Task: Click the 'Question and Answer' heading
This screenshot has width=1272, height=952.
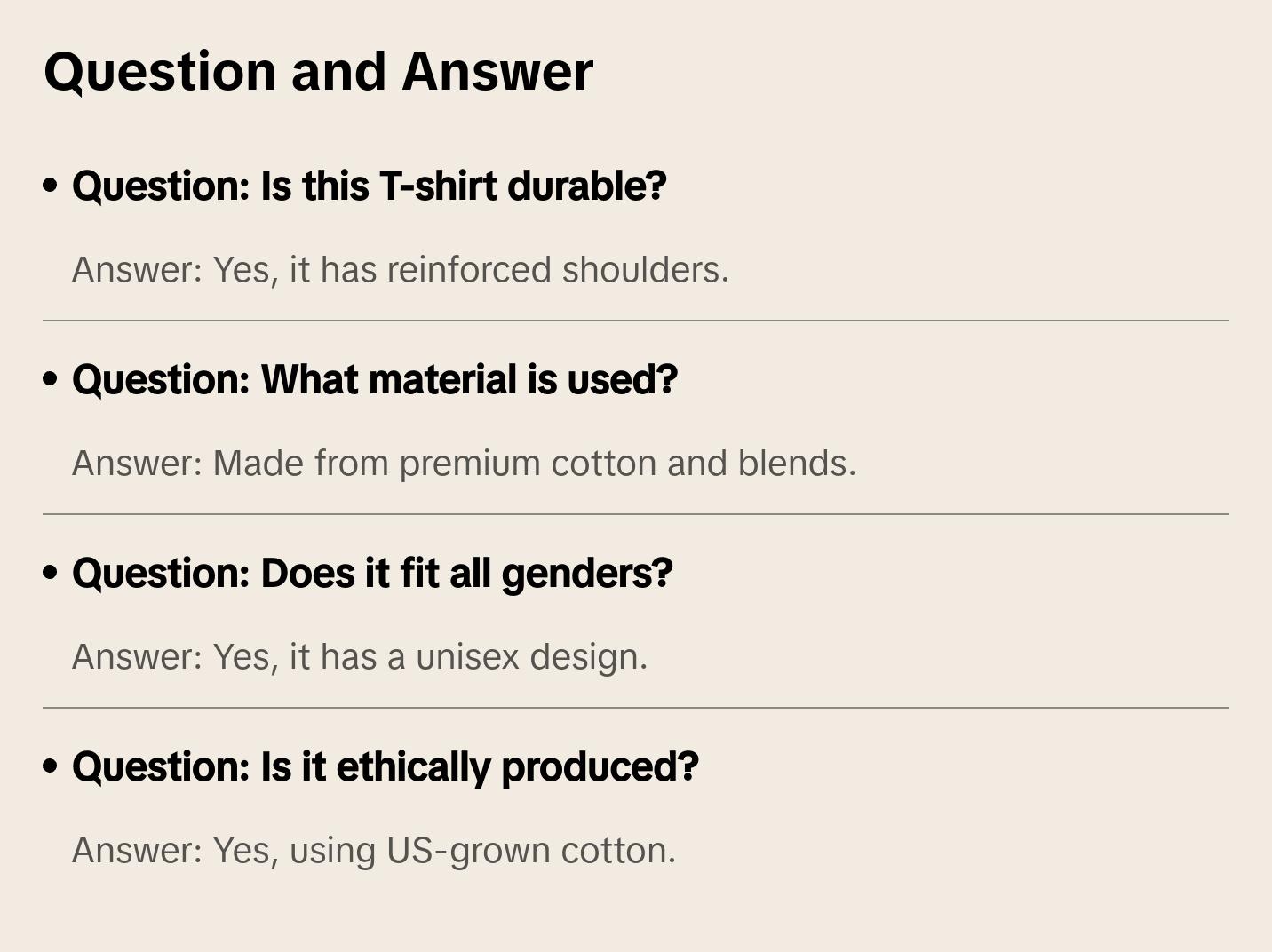Action: coord(318,72)
